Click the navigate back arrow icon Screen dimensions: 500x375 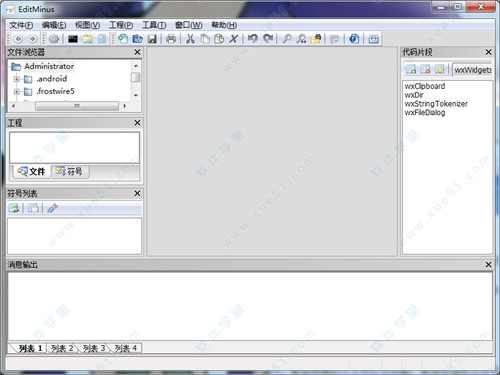click(x=18, y=39)
